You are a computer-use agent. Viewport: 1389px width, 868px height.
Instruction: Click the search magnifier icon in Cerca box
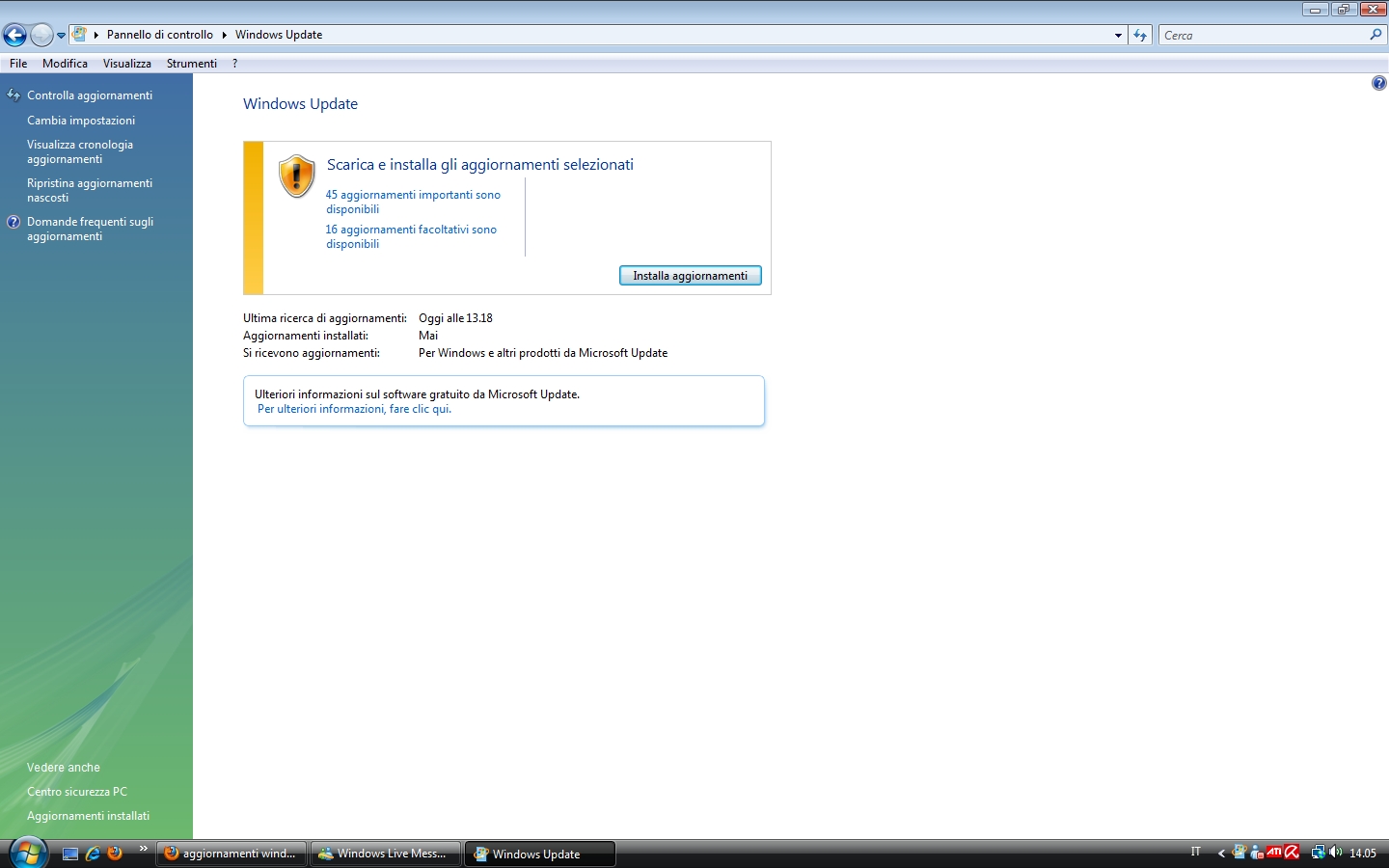[1375, 35]
